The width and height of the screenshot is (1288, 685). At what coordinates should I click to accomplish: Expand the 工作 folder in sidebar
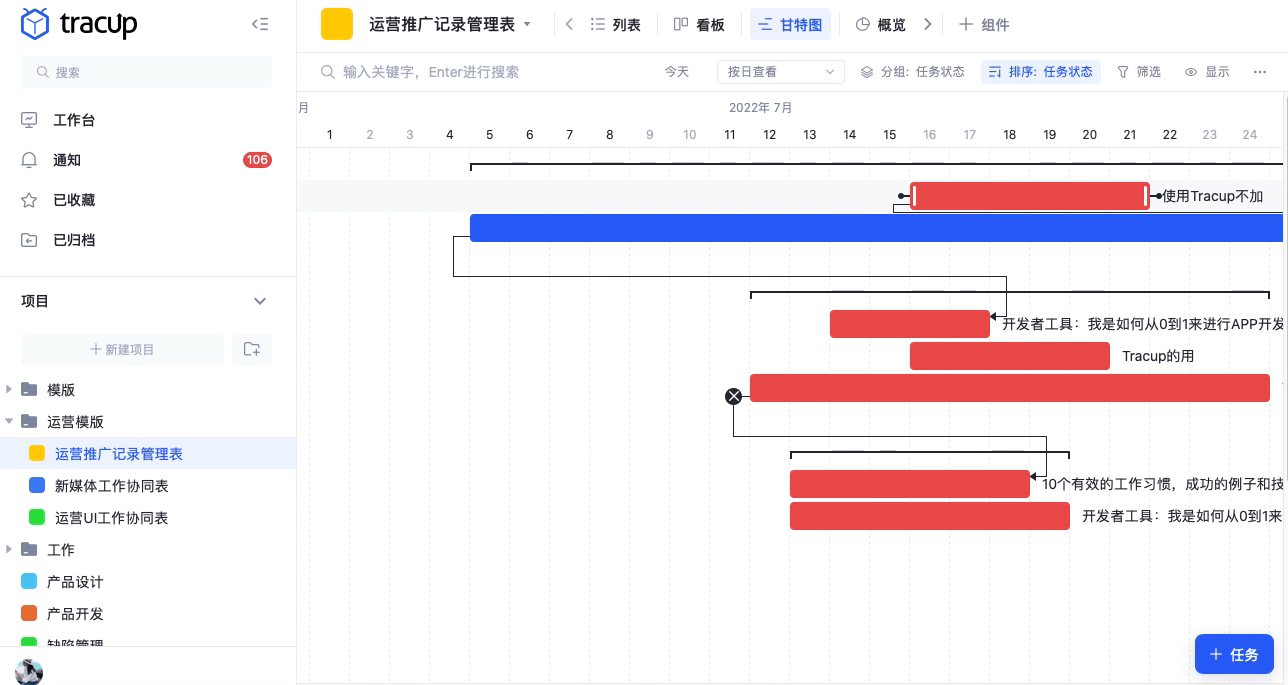[x=9, y=549]
